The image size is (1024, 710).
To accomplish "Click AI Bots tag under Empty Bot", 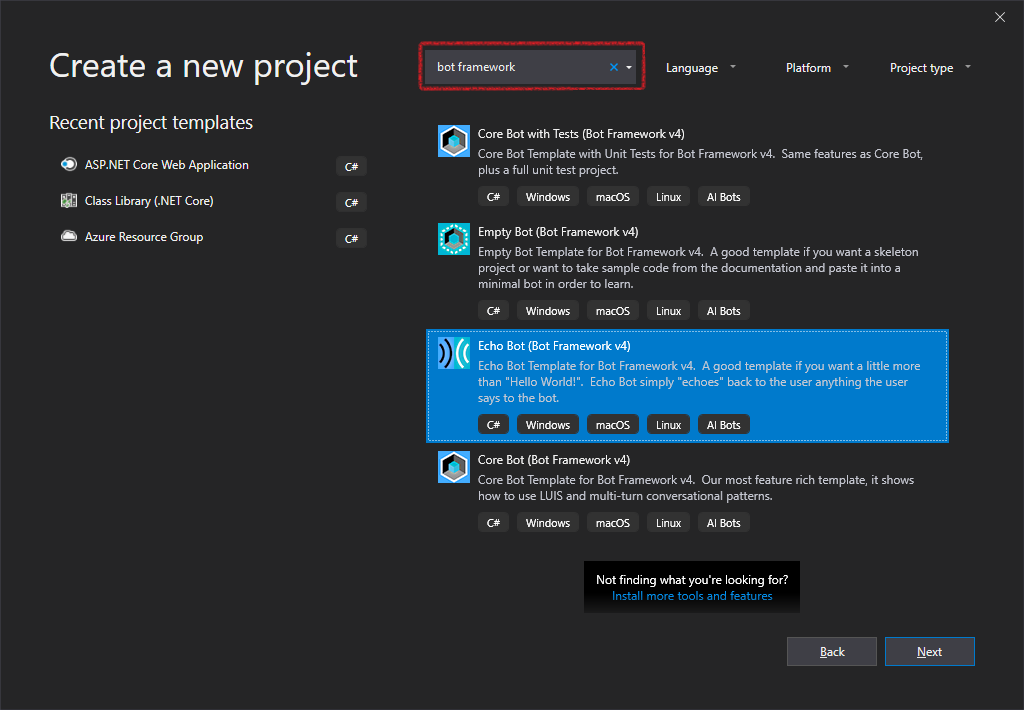I will (724, 311).
